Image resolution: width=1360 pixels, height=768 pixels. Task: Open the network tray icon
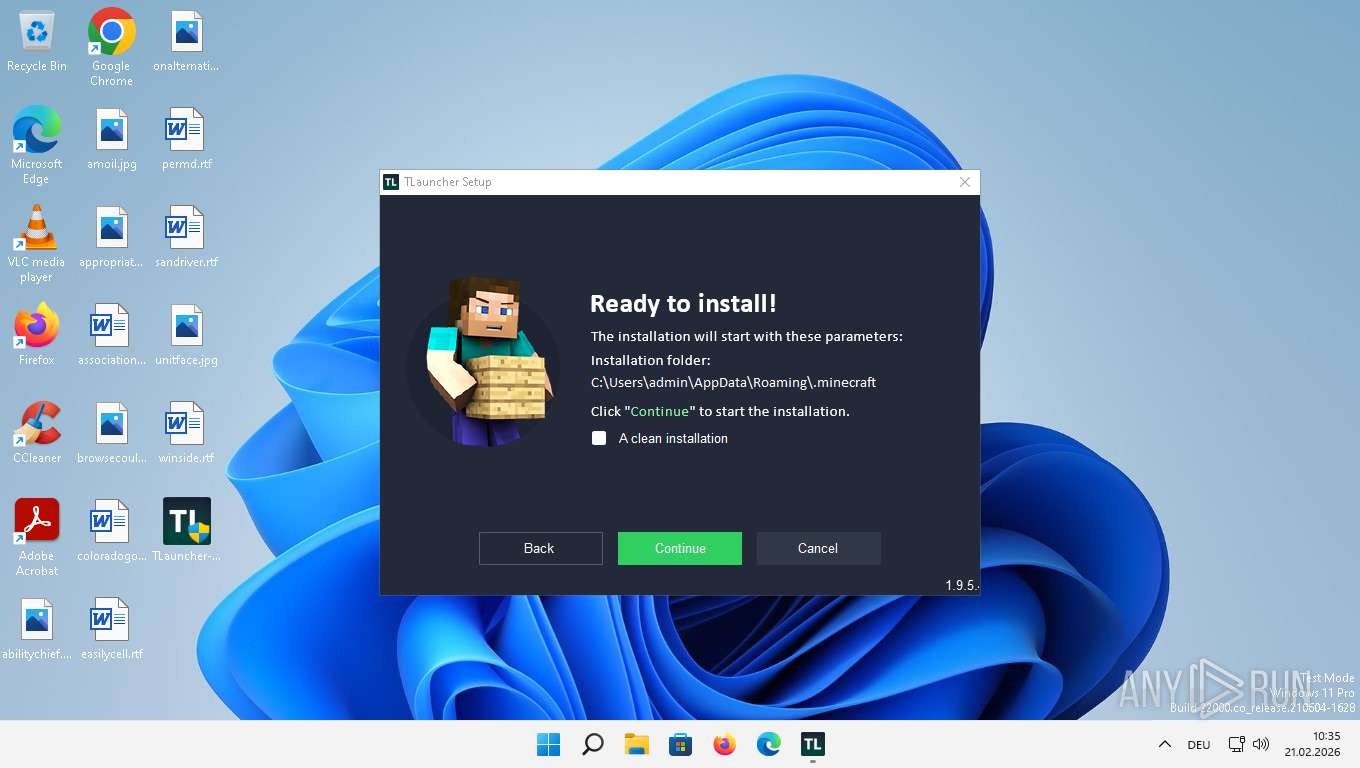point(1237,744)
